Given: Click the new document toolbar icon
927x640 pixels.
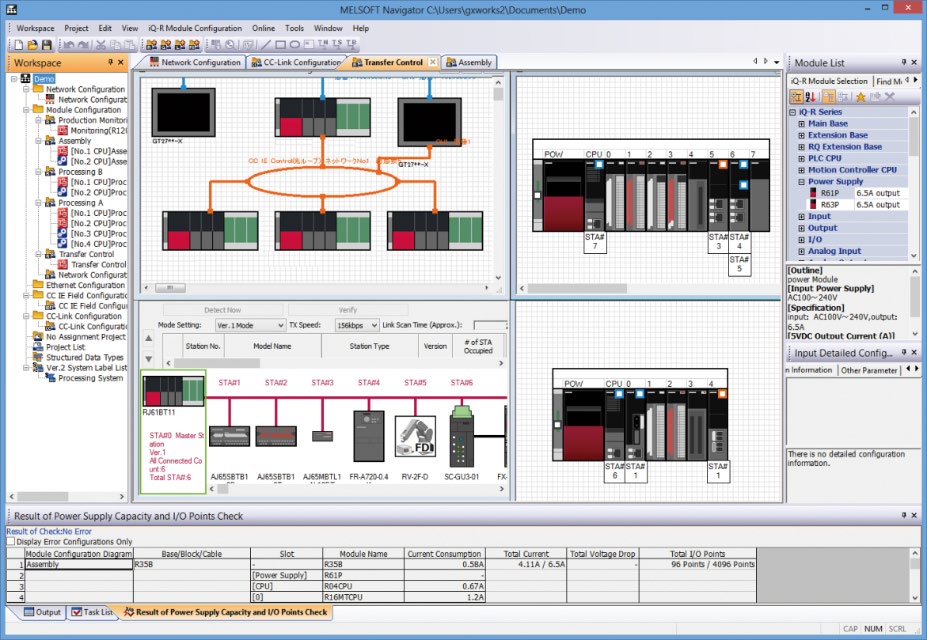Looking at the screenshot, I should tap(19, 44).
